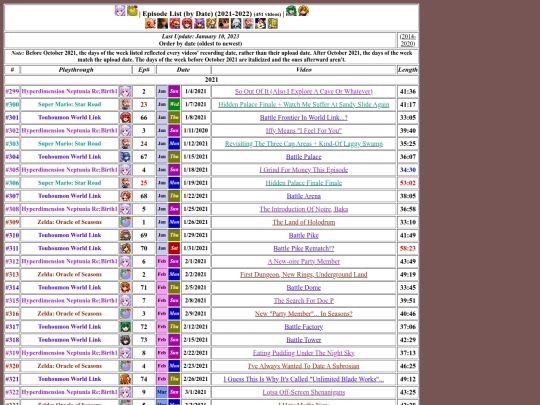Open the 'Battle Pike Rematch!?' video link
This screenshot has width=540, height=405.
point(304,248)
